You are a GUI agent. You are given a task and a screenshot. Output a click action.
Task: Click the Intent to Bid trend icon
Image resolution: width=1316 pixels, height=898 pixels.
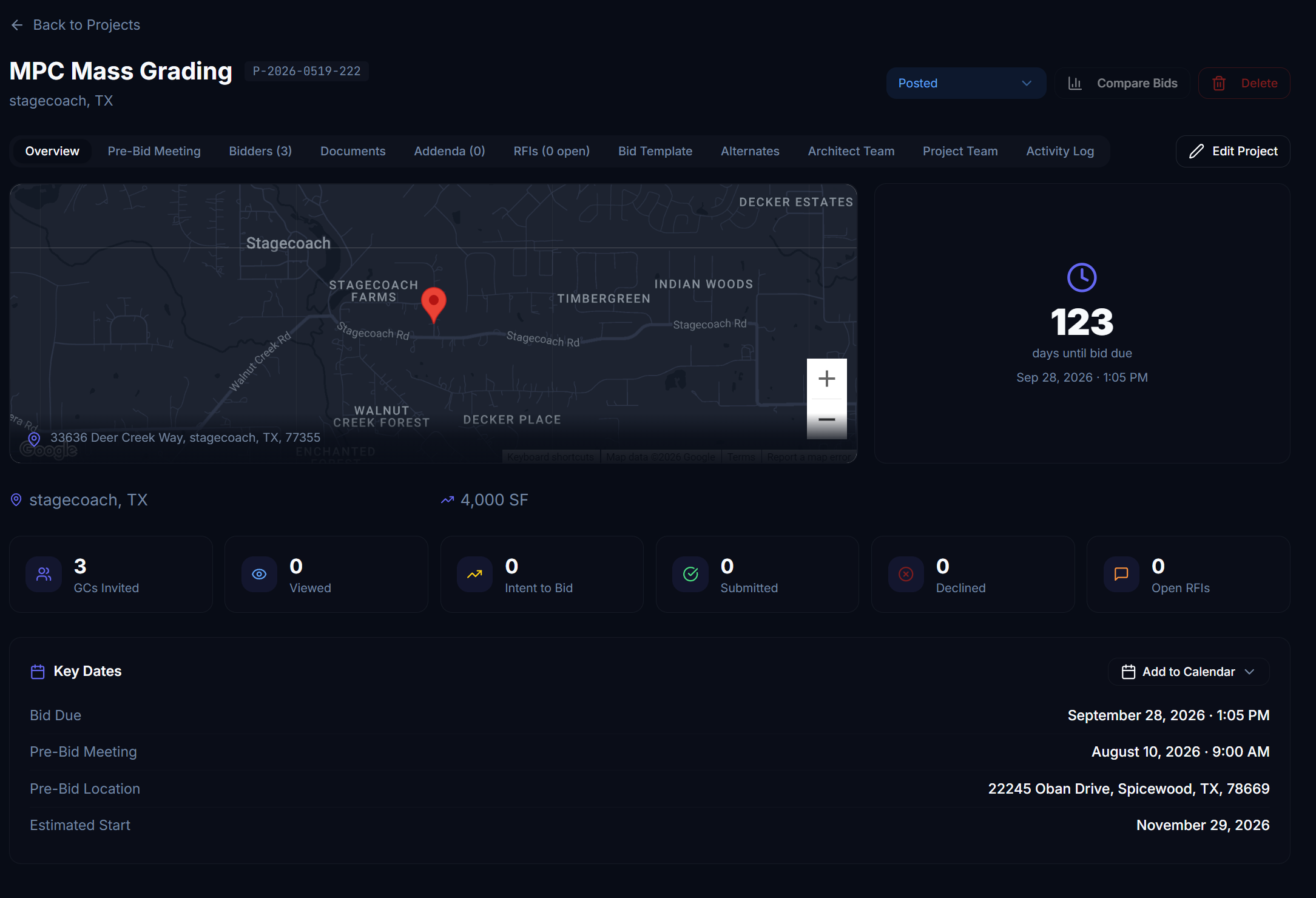point(474,574)
